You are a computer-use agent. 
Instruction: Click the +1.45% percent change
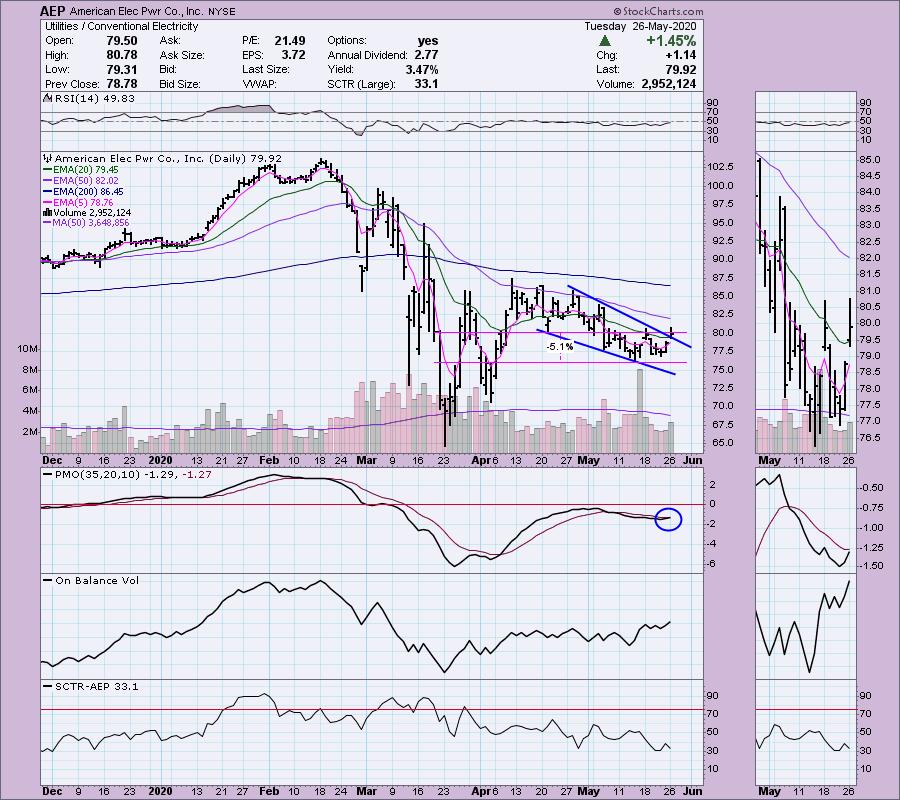[x=671, y=41]
